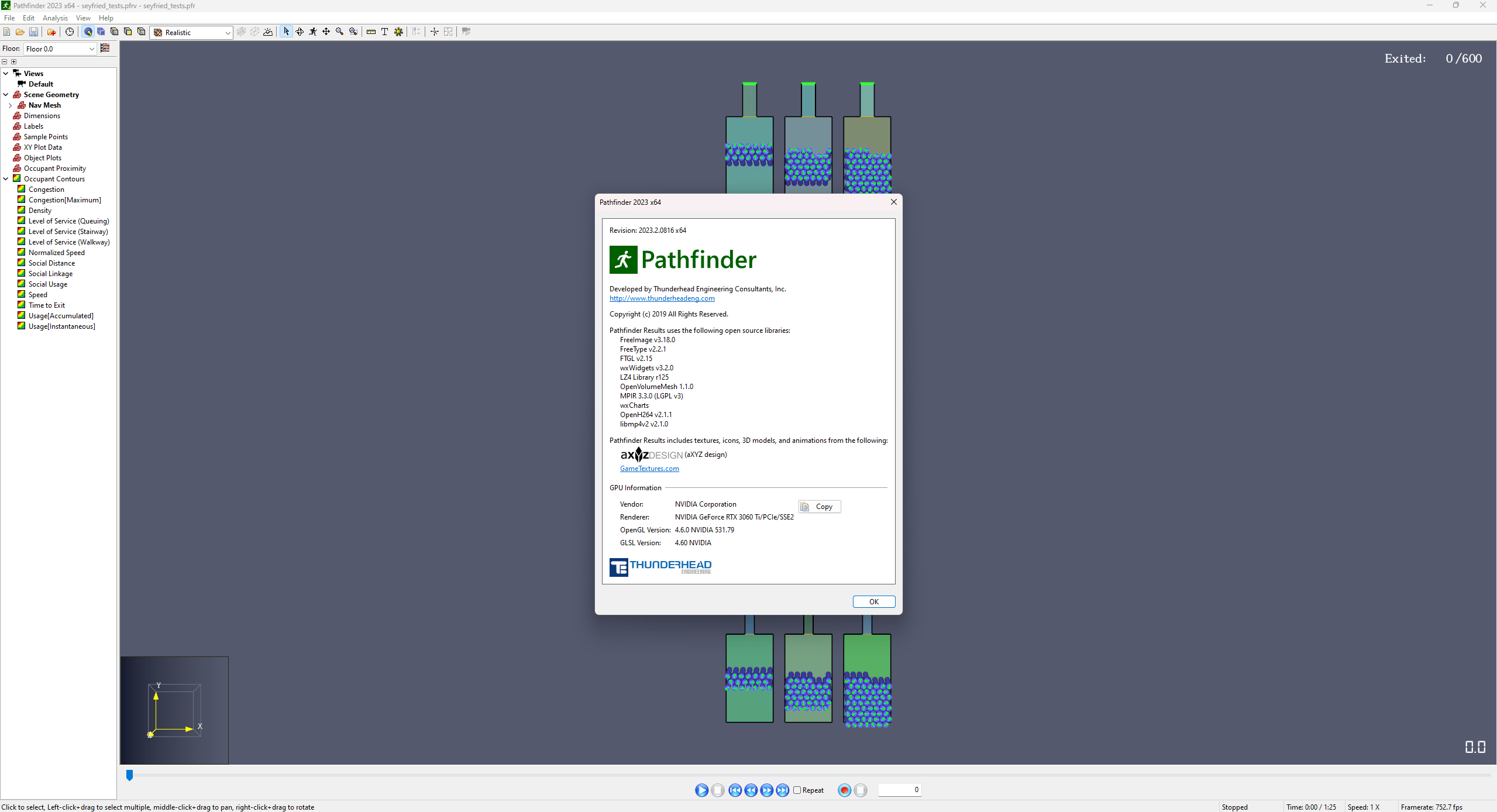The width and height of the screenshot is (1497, 812).
Task: Click the timeline slider handle
Action: click(x=129, y=775)
